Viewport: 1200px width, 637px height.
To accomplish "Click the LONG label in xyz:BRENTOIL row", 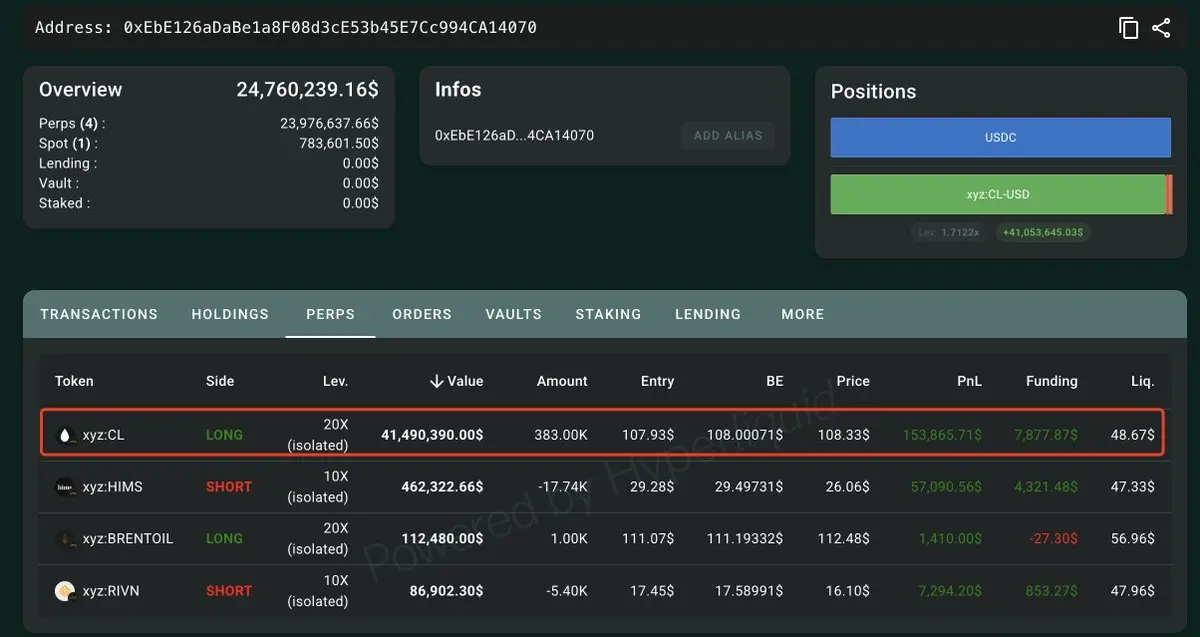I will click(x=224, y=539).
